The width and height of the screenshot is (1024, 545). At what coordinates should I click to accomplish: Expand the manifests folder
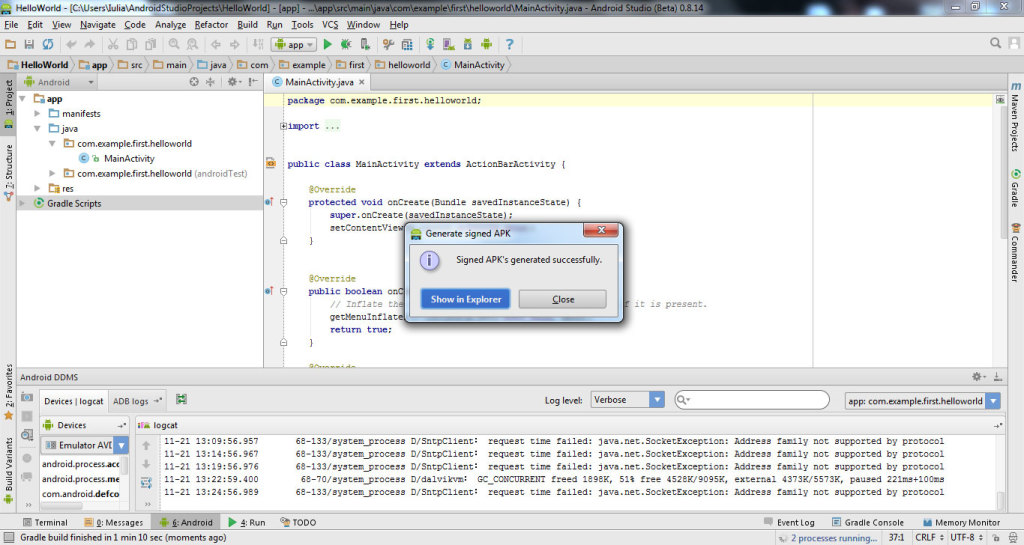coord(37,114)
